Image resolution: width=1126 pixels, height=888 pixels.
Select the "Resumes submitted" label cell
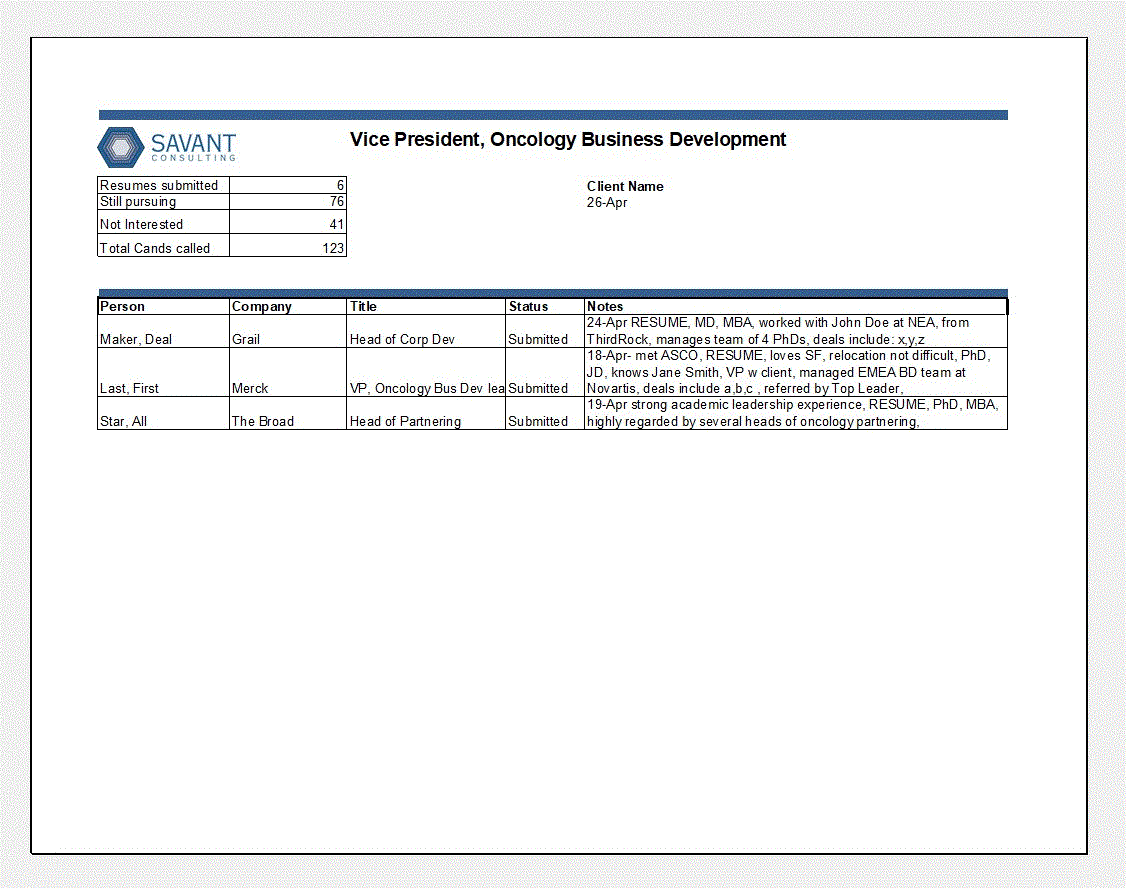[164, 185]
